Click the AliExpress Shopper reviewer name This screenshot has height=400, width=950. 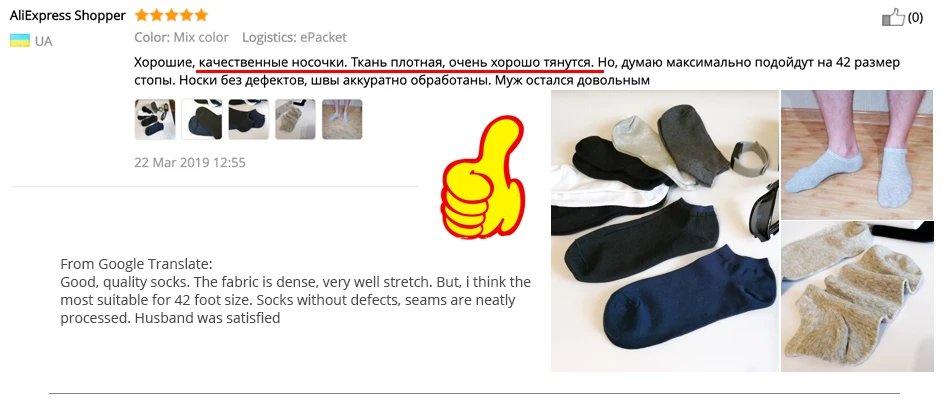[x=68, y=16]
